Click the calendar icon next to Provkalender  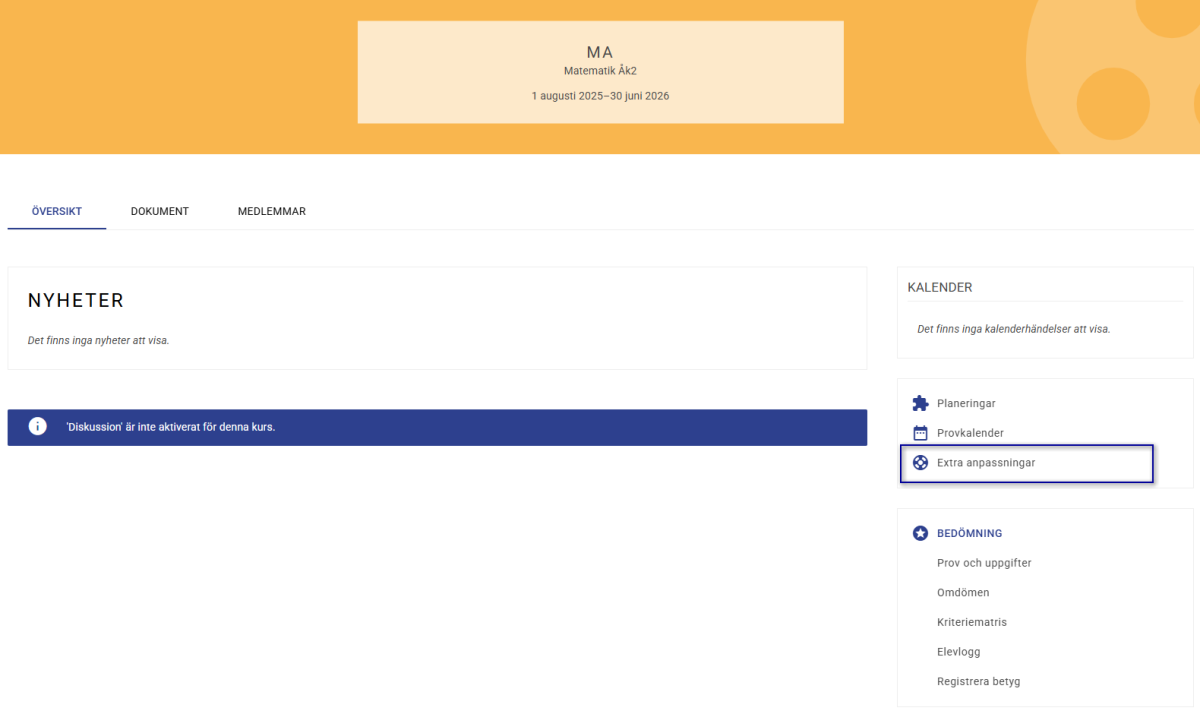point(920,433)
